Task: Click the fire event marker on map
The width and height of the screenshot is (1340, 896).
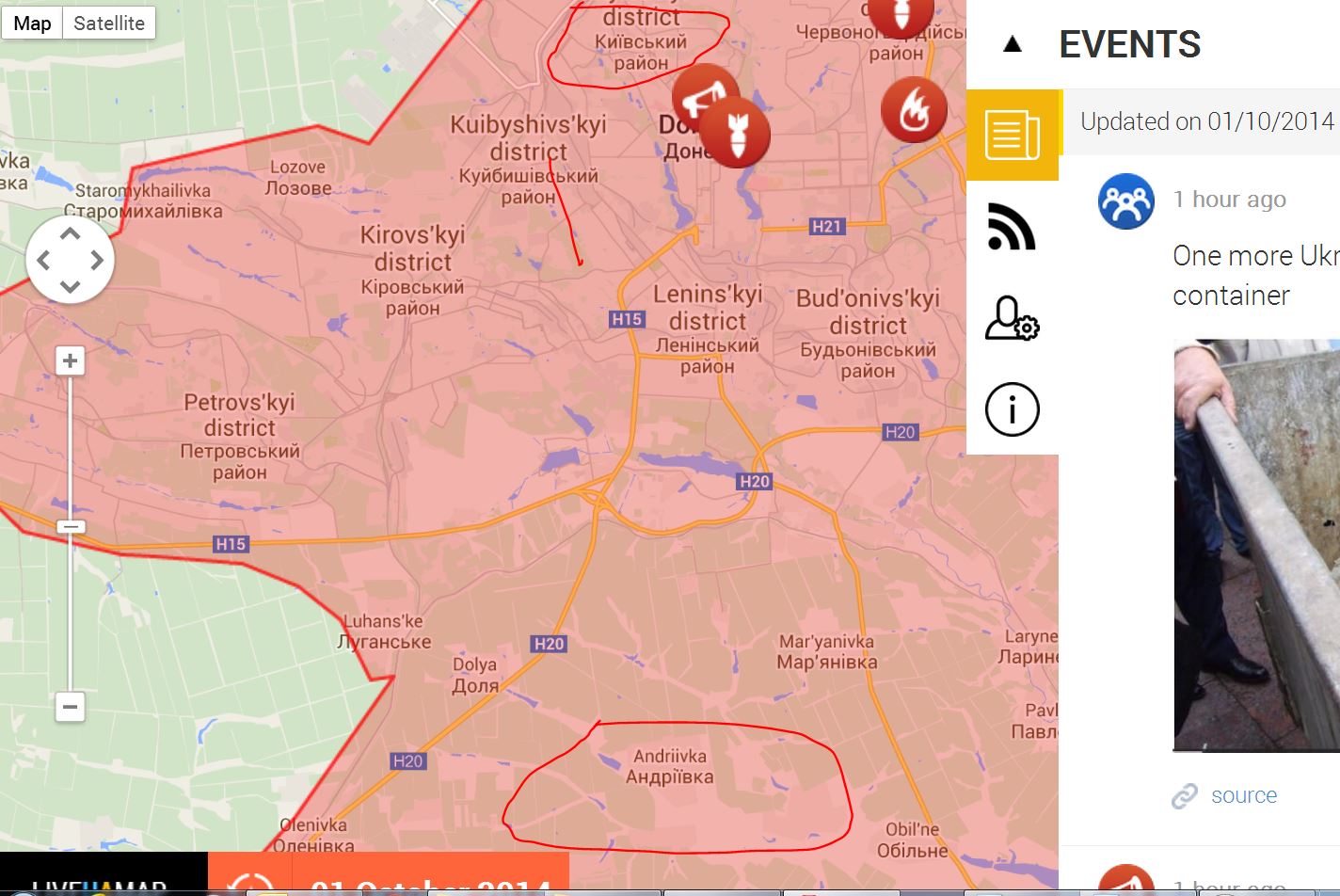Action: 914,109
